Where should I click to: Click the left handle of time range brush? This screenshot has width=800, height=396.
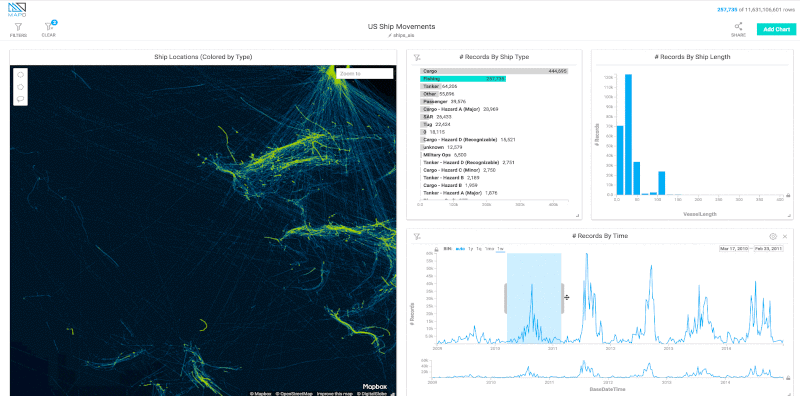[x=506, y=298]
